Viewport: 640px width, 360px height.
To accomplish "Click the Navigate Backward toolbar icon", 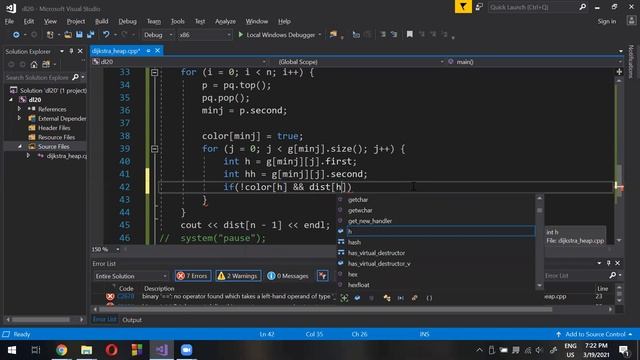I will (x=16, y=35).
